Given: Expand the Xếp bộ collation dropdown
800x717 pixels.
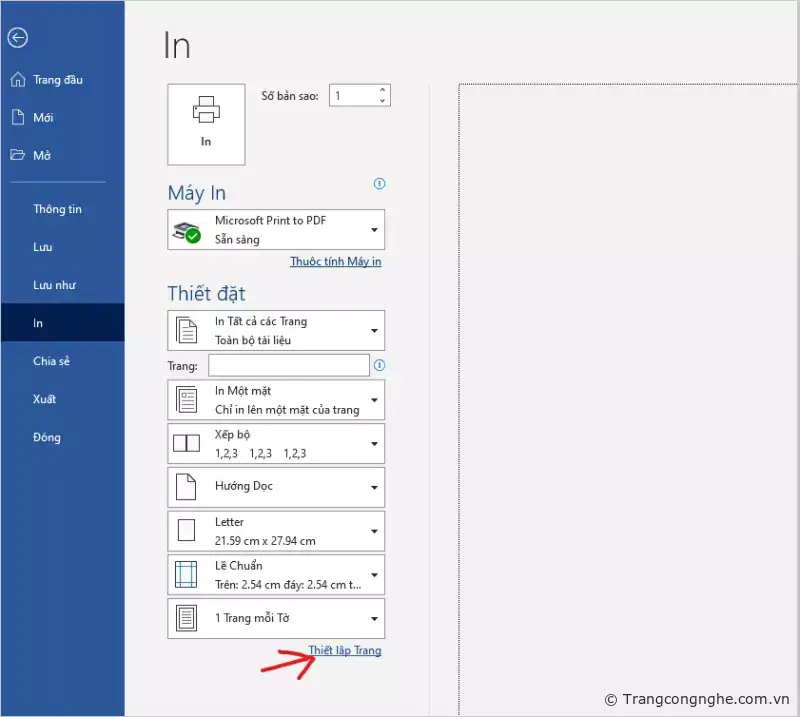Looking at the screenshot, I should pos(276,444).
